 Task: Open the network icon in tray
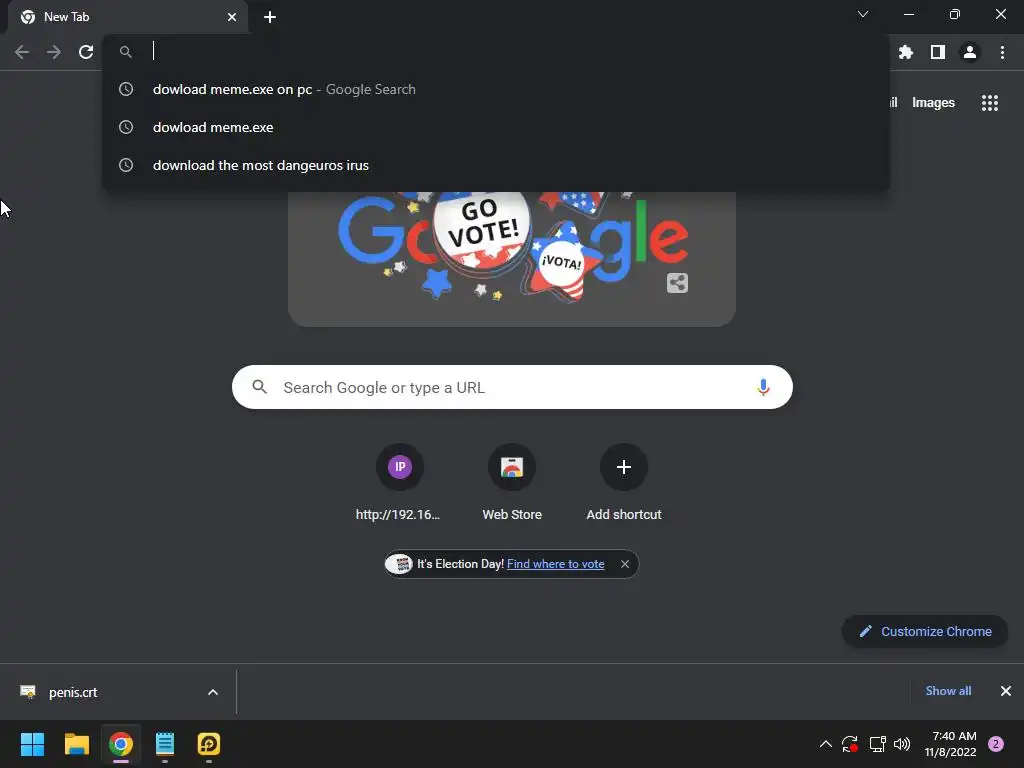[x=877, y=744]
